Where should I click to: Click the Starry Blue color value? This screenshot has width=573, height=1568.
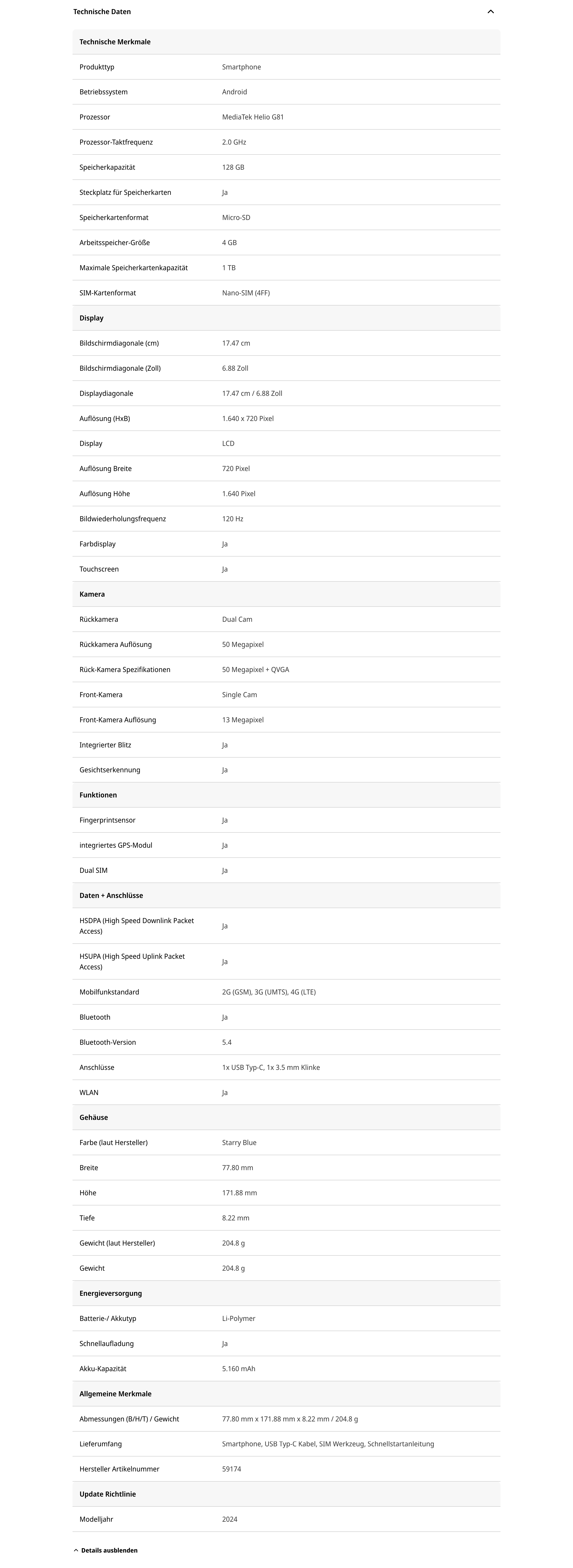coord(239,1143)
